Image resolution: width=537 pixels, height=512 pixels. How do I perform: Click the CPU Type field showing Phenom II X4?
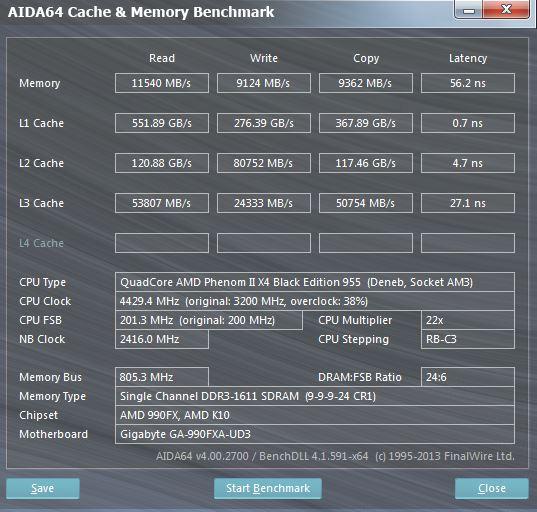point(315,282)
